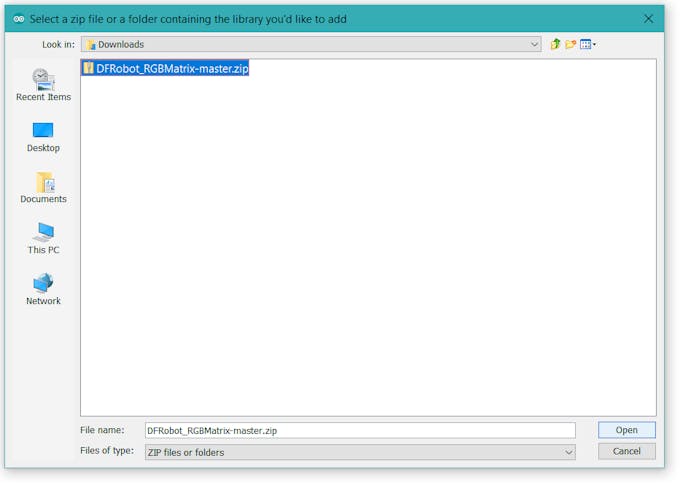This screenshot has height=485, width=680.
Task: Go to Desktop location
Action: [43, 137]
